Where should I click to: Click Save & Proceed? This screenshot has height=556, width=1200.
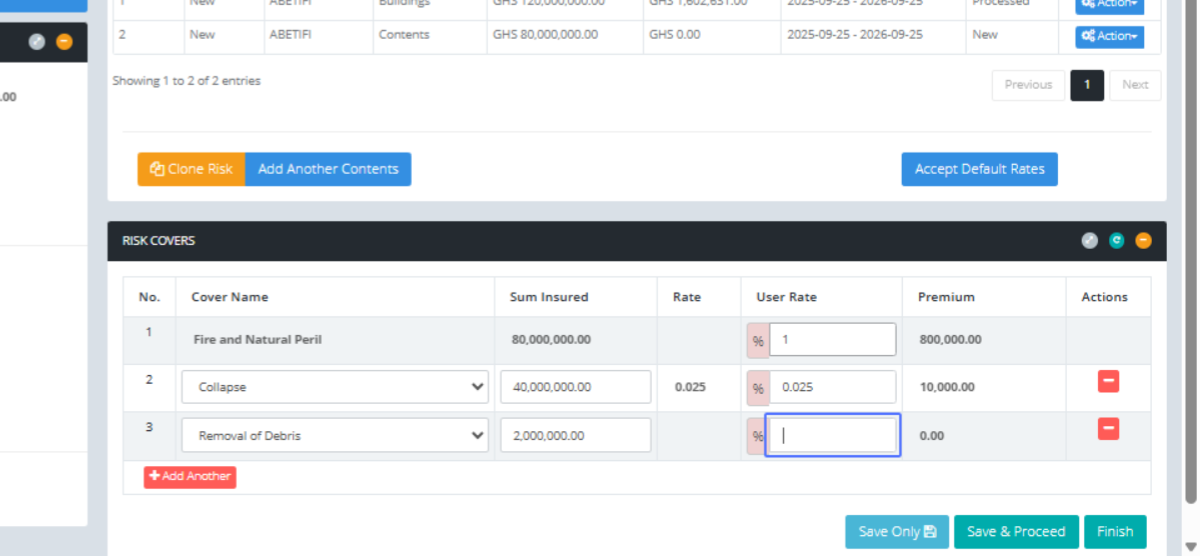1016,532
